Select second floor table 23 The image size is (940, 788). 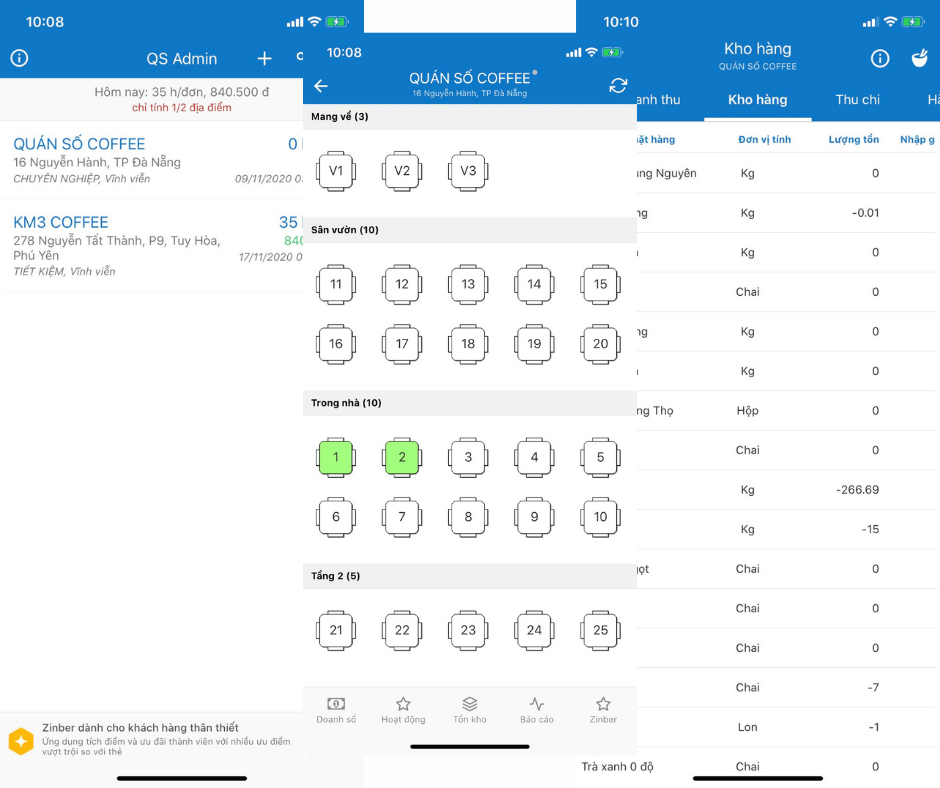coord(468,630)
